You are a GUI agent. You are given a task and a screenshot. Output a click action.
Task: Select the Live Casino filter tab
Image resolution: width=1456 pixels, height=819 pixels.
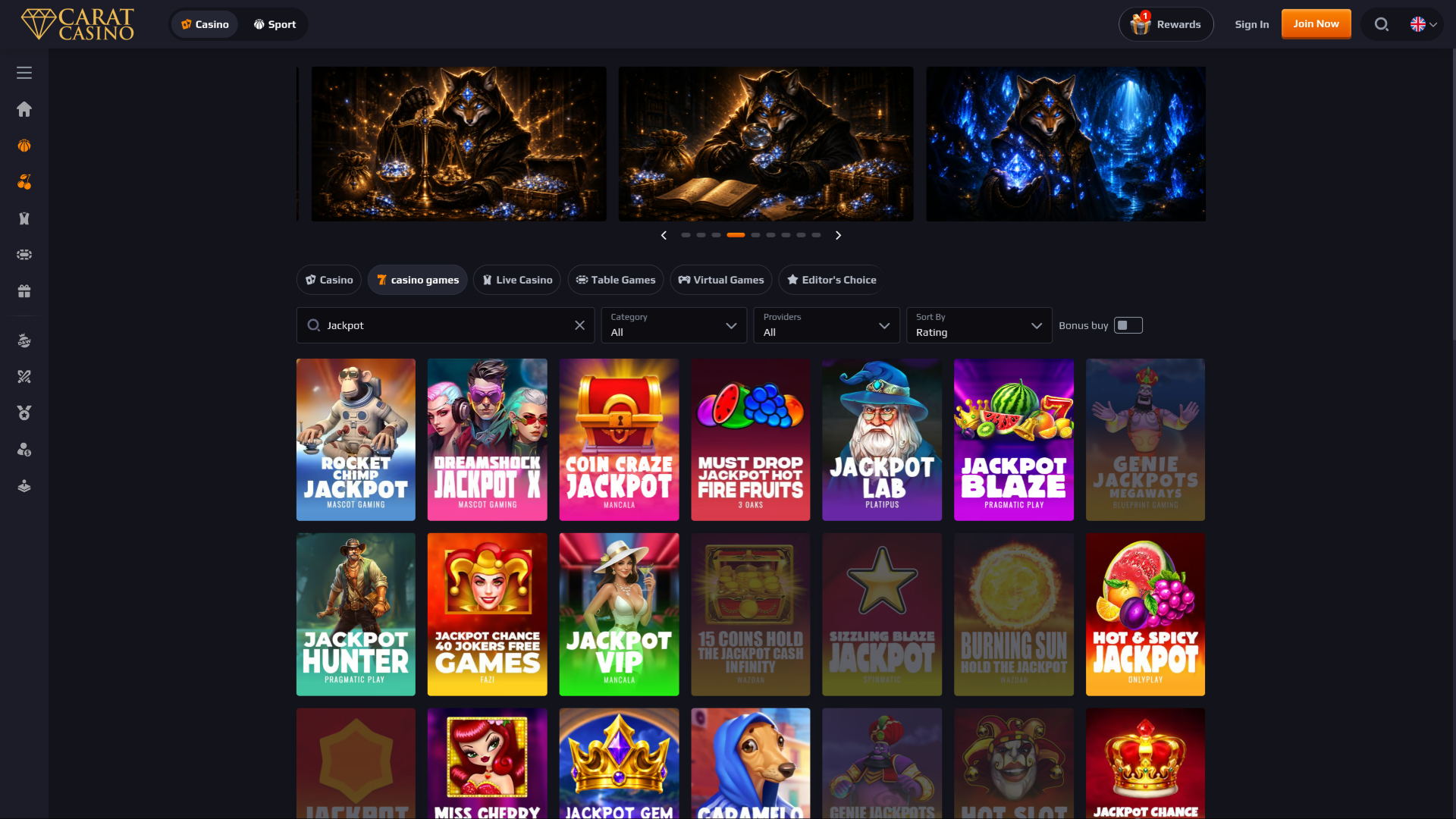pos(517,280)
